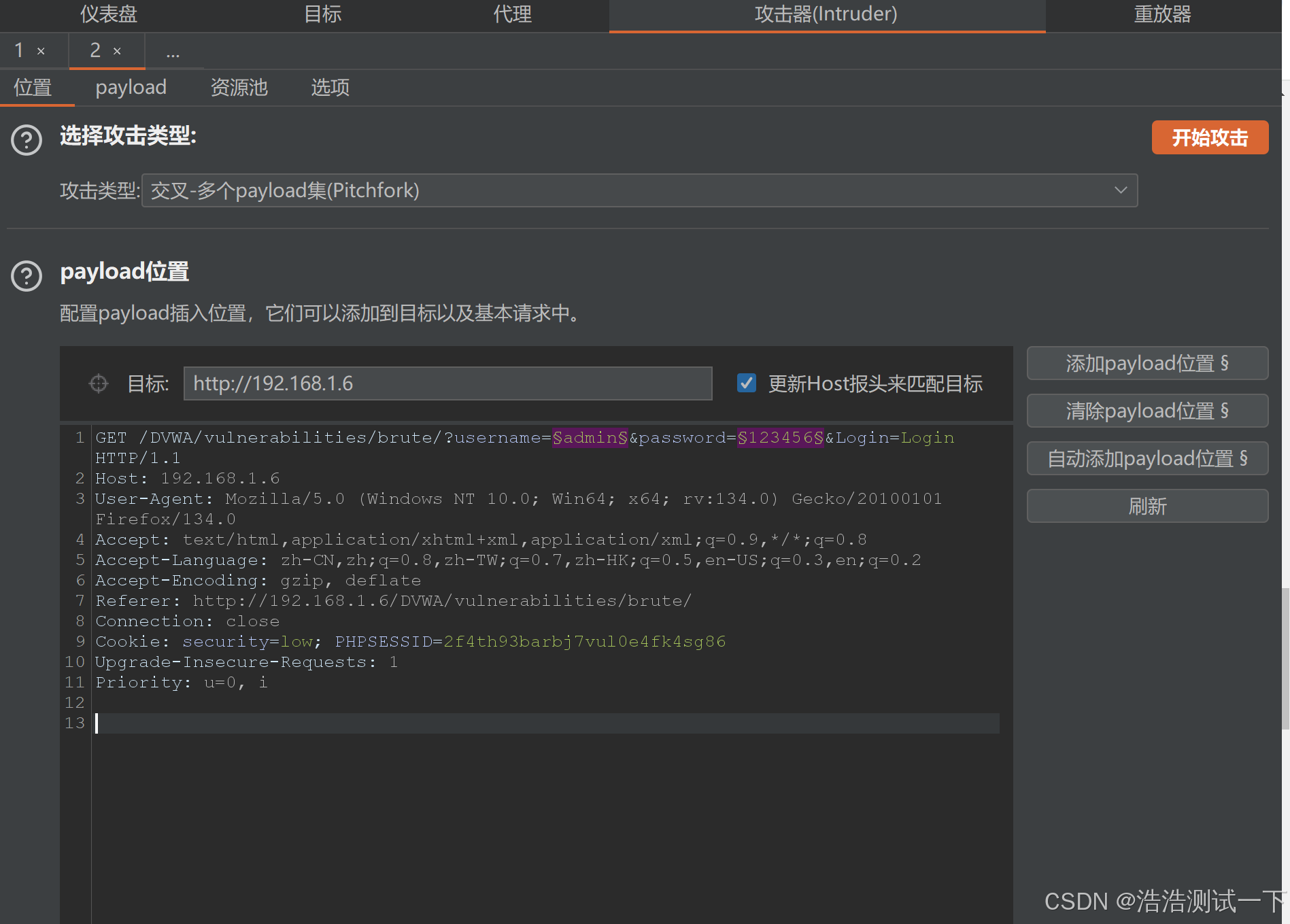Toggle 更新Host报头来匹配目标 checkbox
Image resolution: width=1290 pixels, height=924 pixels.
coord(747,383)
